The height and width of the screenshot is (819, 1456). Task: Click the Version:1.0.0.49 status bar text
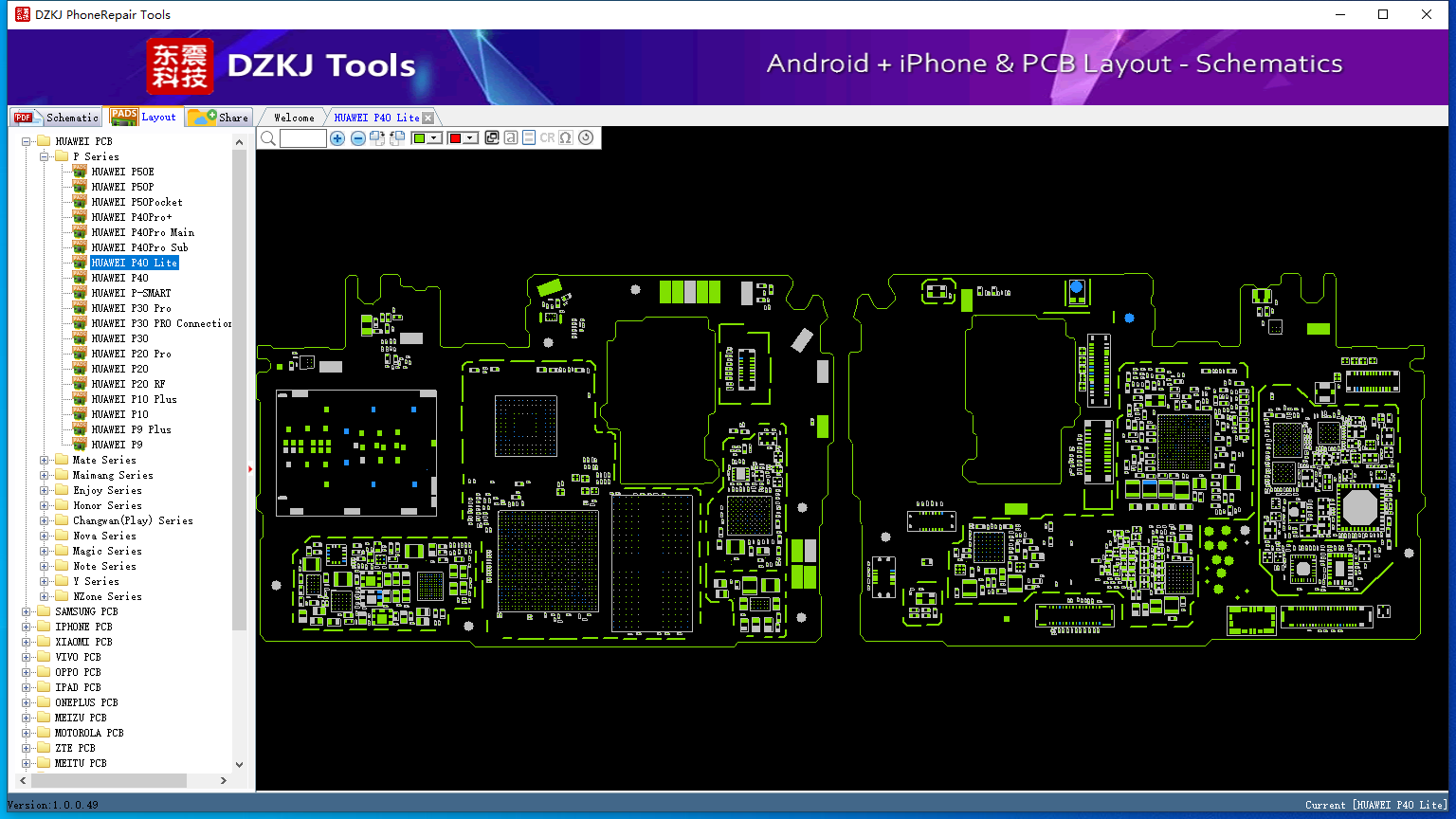(53, 805)
